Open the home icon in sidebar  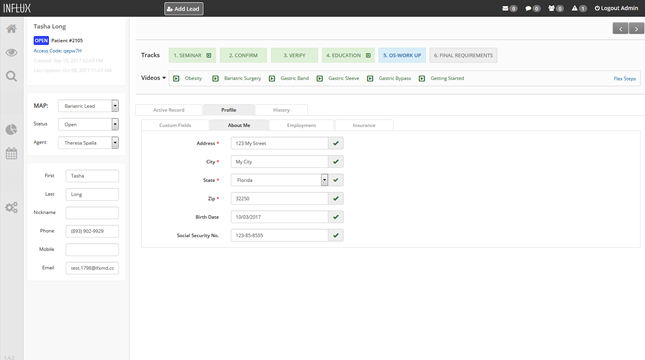click(x=12, y=28)
